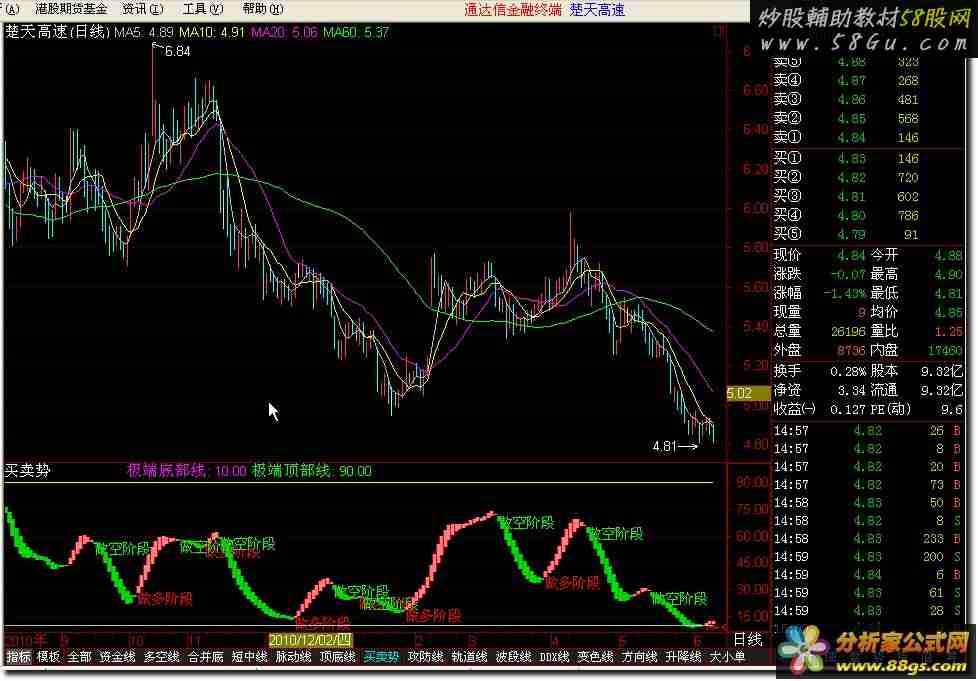Switch to the 合并底 indicator
The width and height of the screenshot is (978, 681).
(206, 657)
